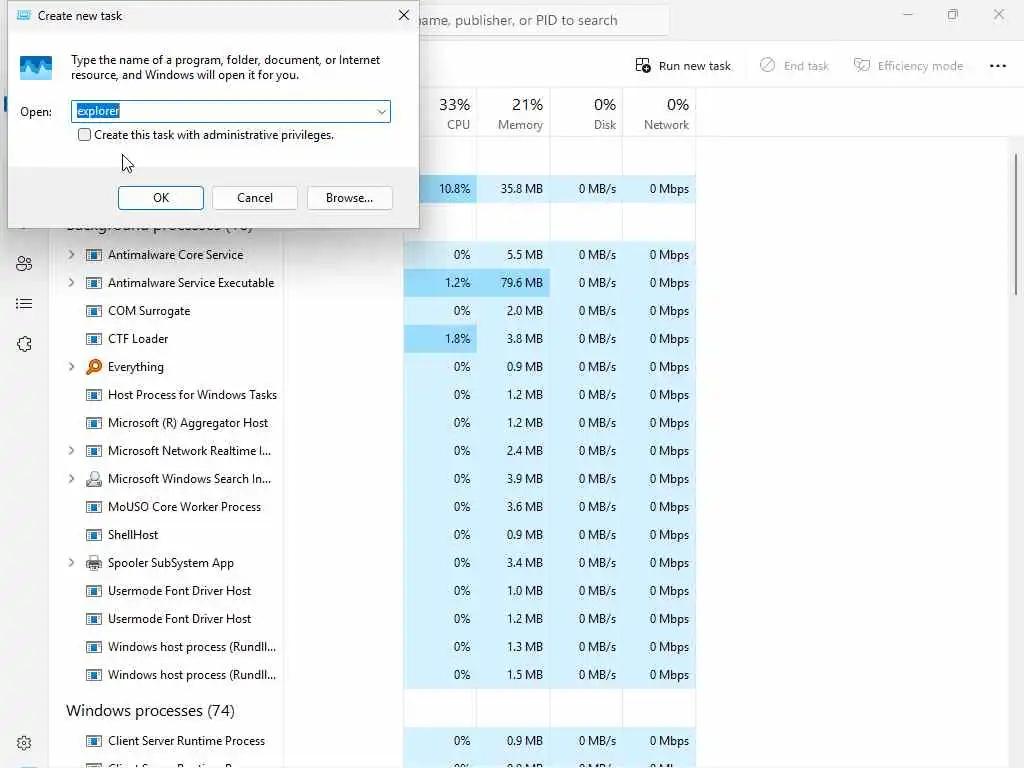Viewport: 1024px width, 768px height.
Task: Minimize the Task Manager window
Action: click(908, 14)
